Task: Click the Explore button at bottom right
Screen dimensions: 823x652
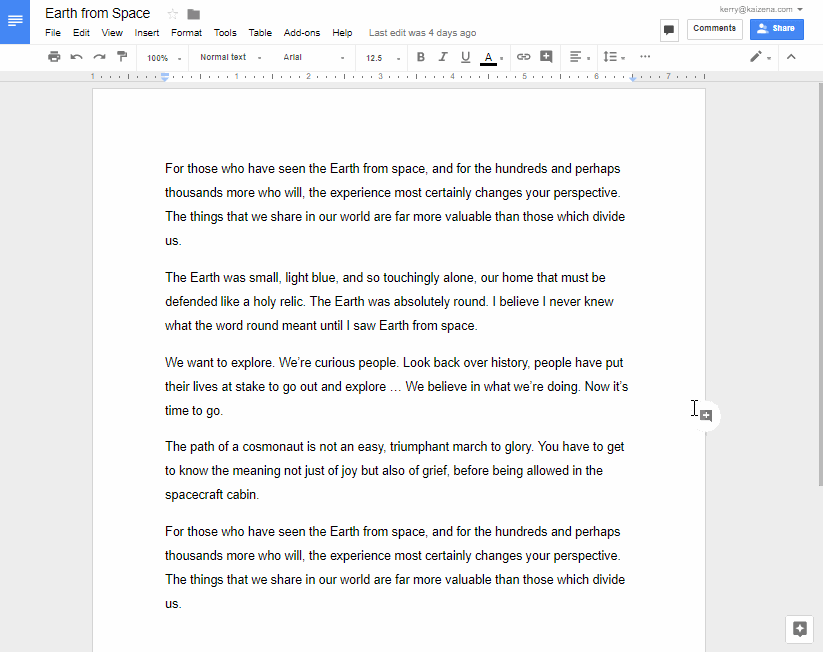Action: tap(799, 628)
